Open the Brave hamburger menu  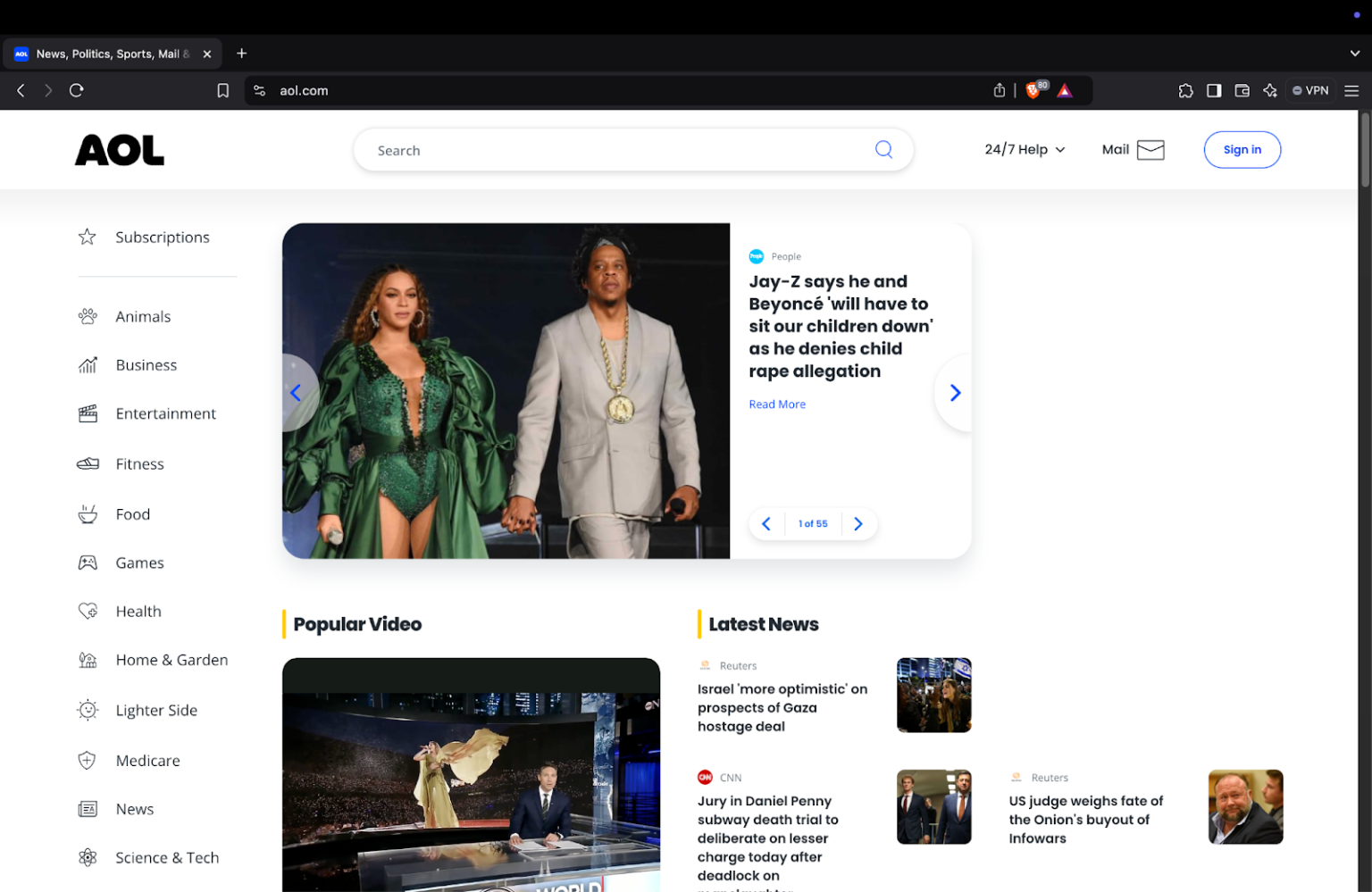1351,90
